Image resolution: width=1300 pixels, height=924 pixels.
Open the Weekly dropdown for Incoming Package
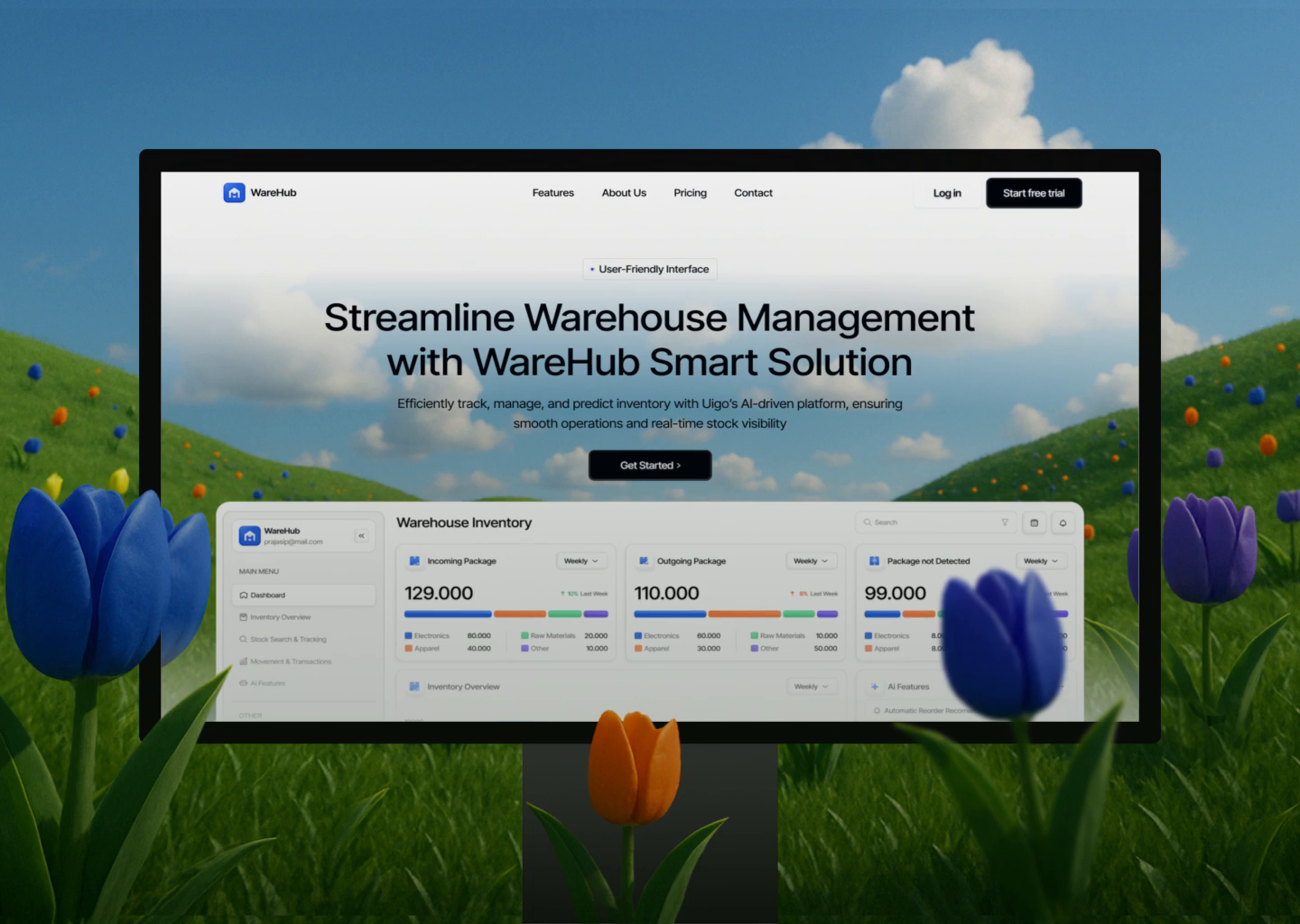click(x=581, y=560)
